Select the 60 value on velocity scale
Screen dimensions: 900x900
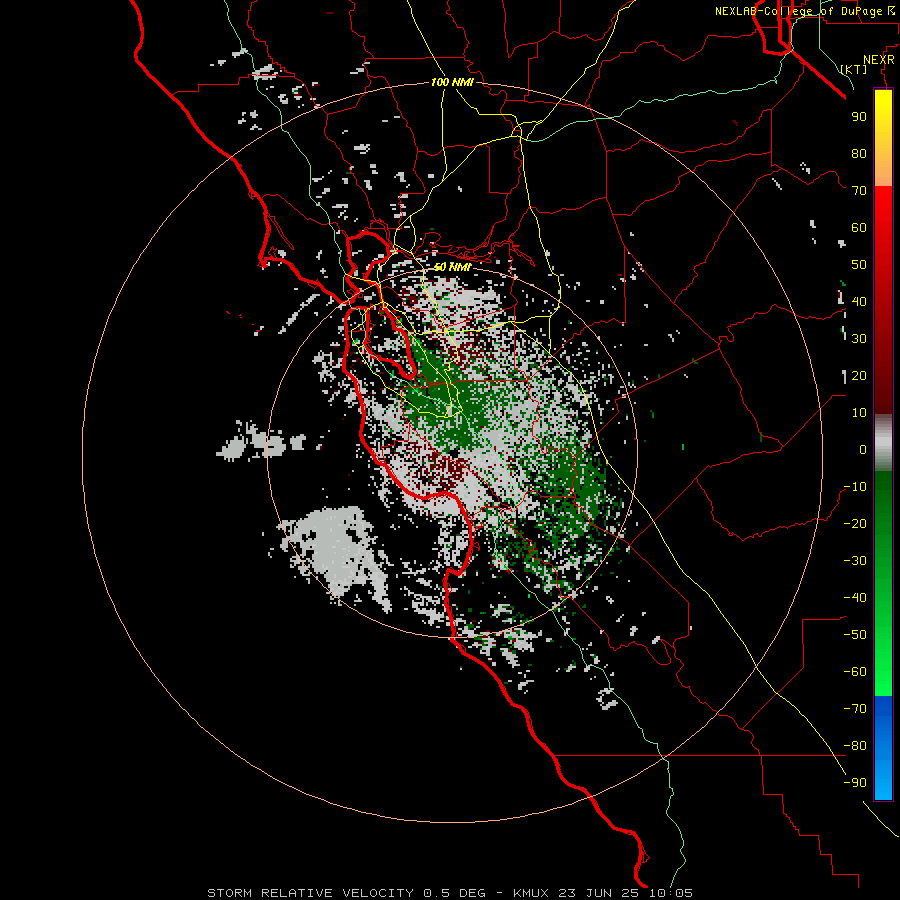859,227
